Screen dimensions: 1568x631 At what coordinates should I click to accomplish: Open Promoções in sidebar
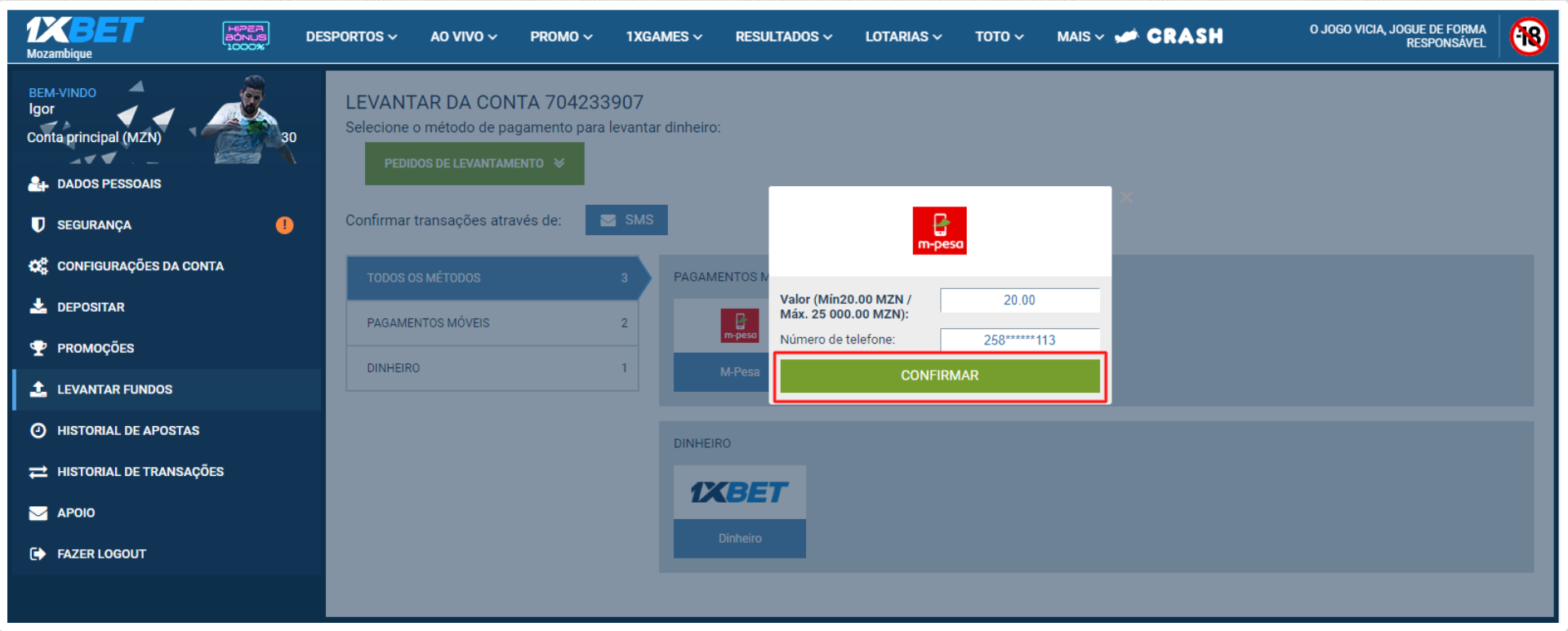pyautogui.click(x=167, y=348)
